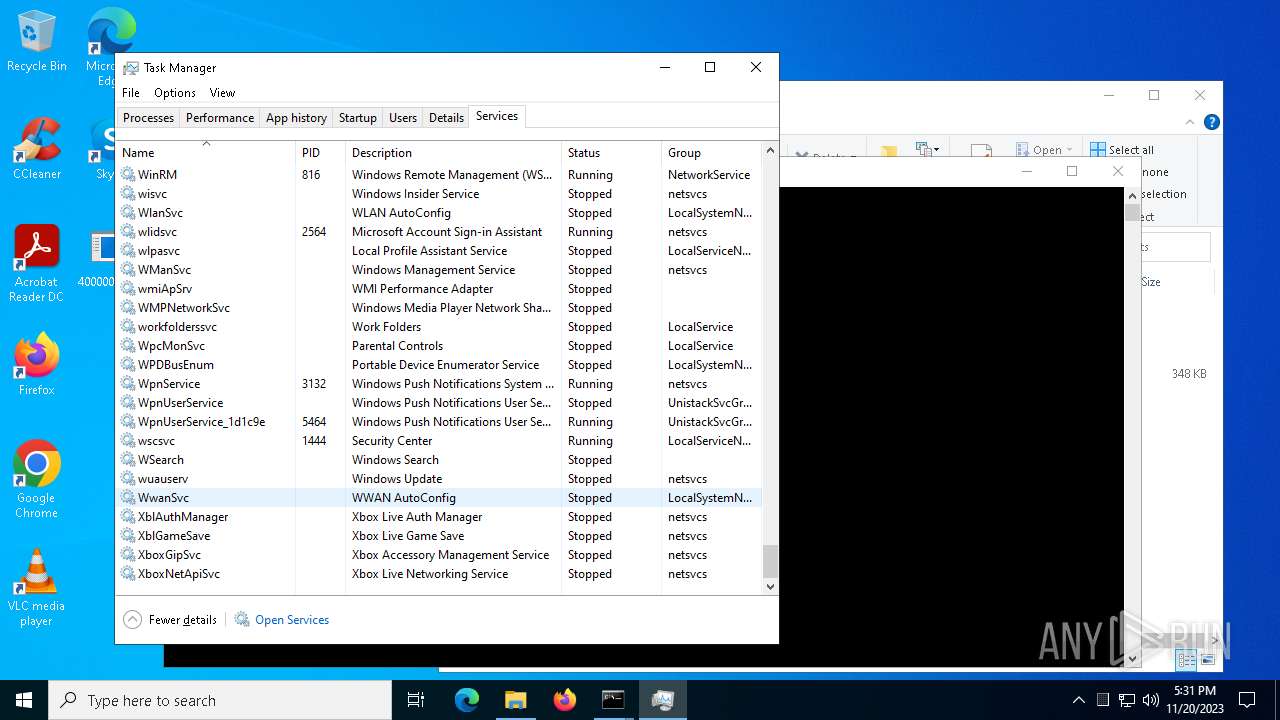Click the console window scroll down arrow

1132,659
